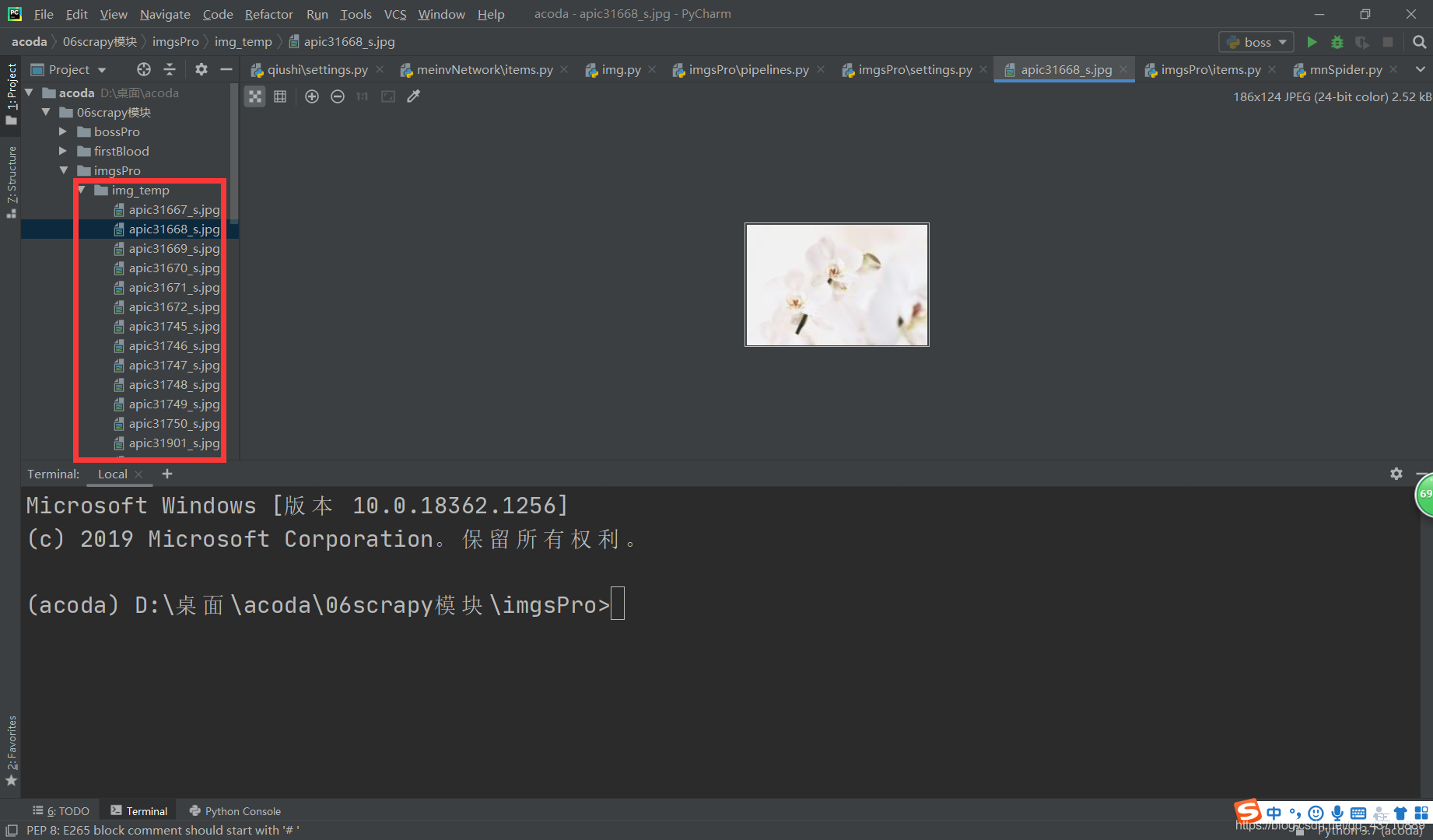Select Terminal tool window button
Image resolution: width=1433 pixels, height=840 pixels.
point(139,810)
